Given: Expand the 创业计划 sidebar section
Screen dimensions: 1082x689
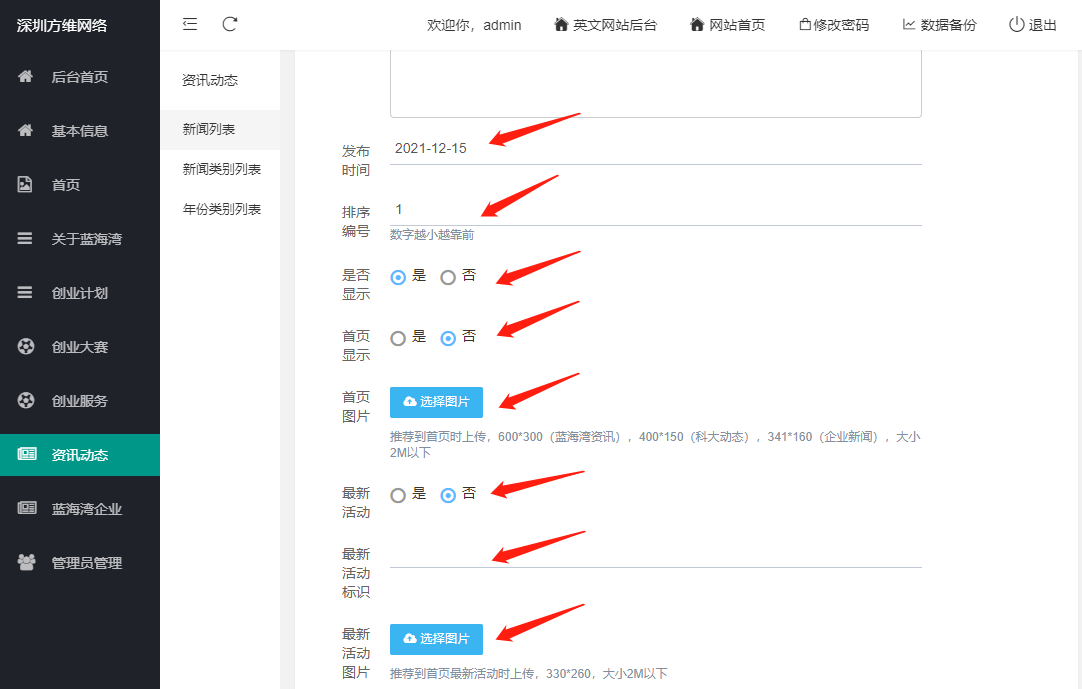Looking at the screenshot, I should pos(79,293).
